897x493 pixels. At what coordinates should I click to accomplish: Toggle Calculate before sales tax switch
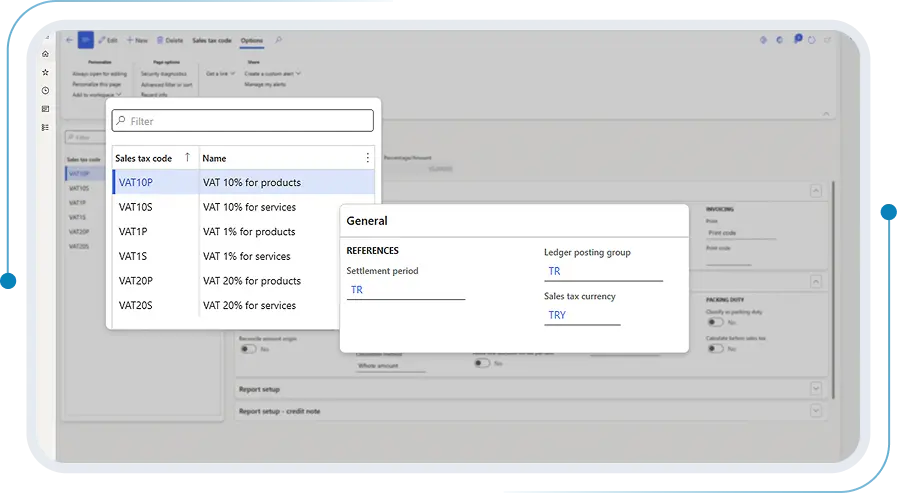(715, 348)
